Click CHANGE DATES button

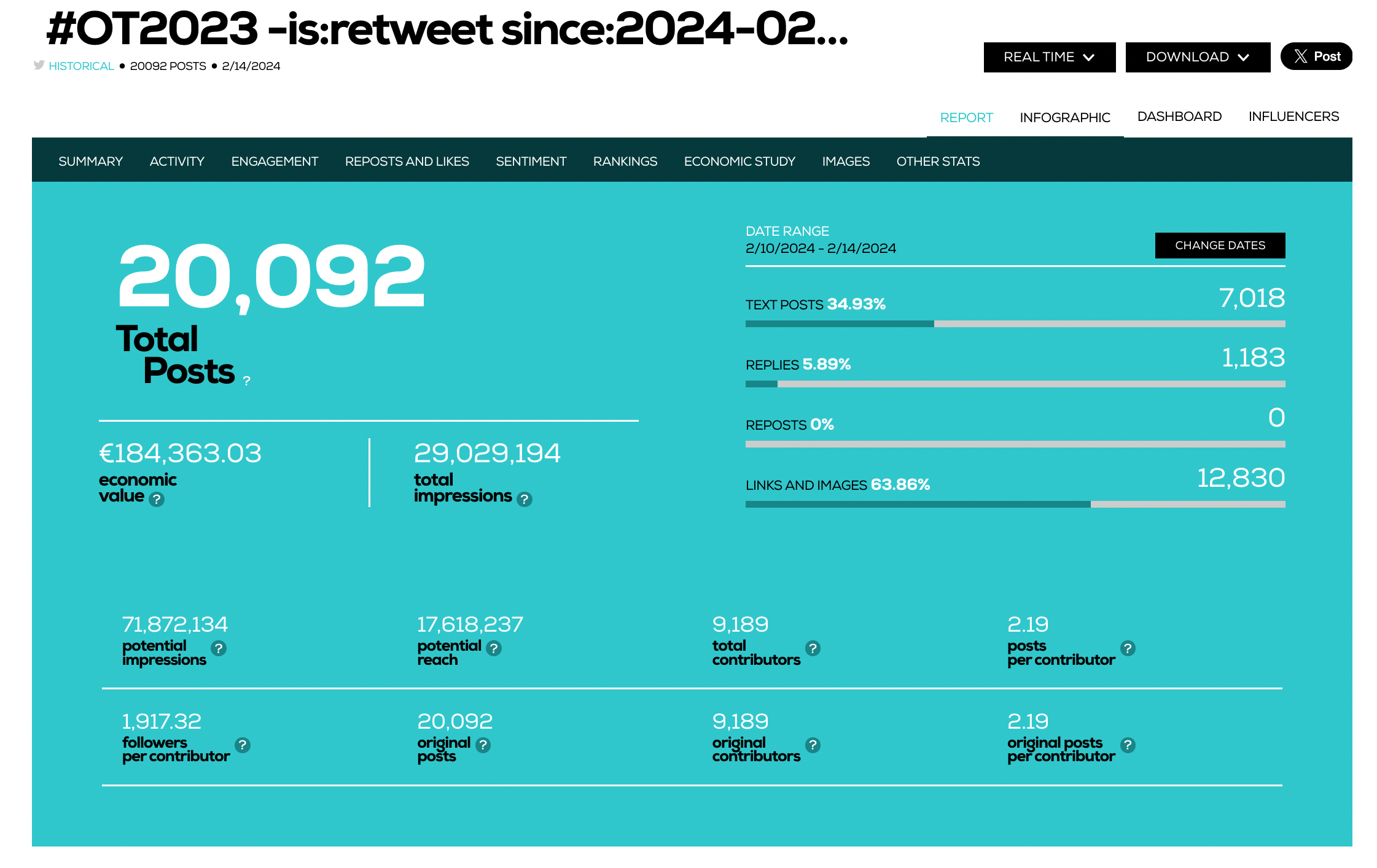click(1219, 244)
